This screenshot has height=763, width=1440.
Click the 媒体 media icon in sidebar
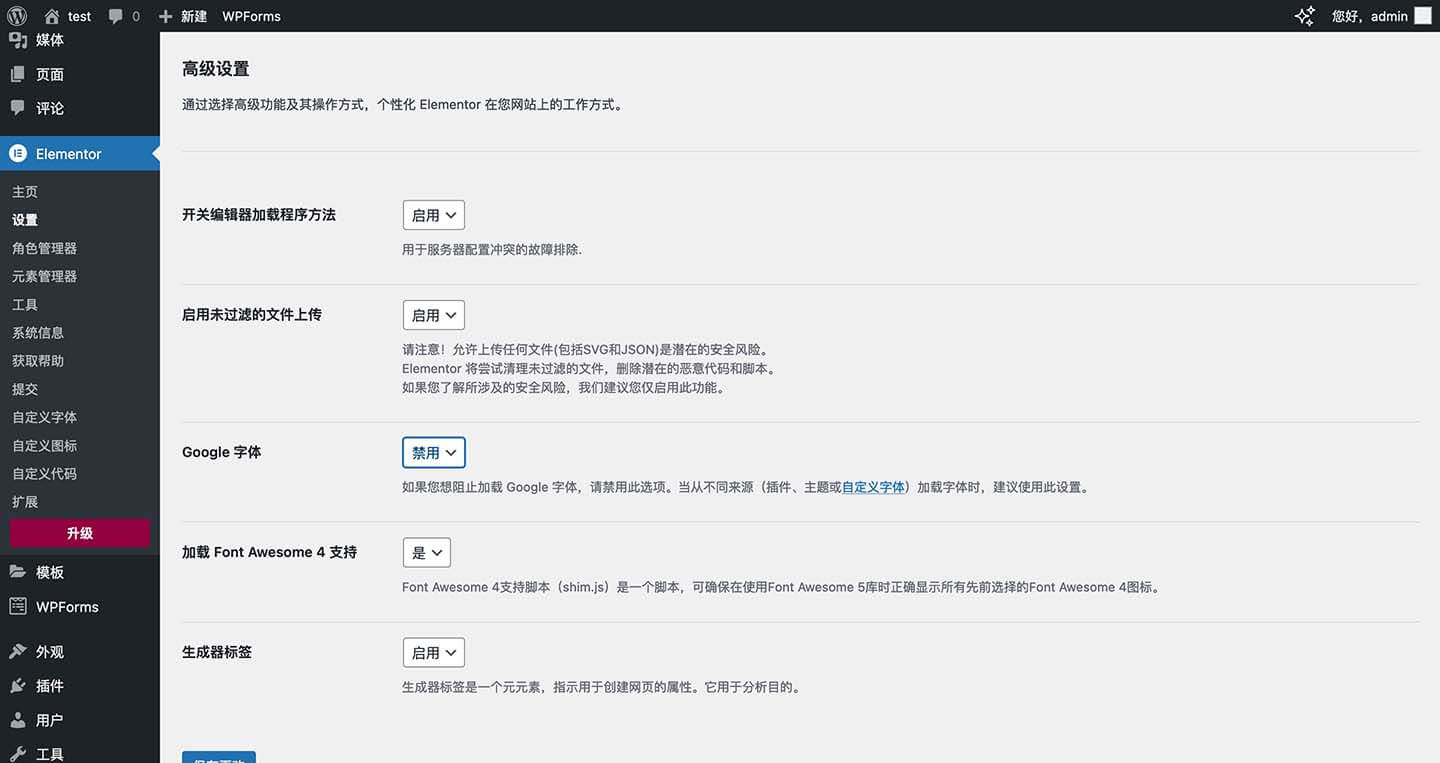17,40
